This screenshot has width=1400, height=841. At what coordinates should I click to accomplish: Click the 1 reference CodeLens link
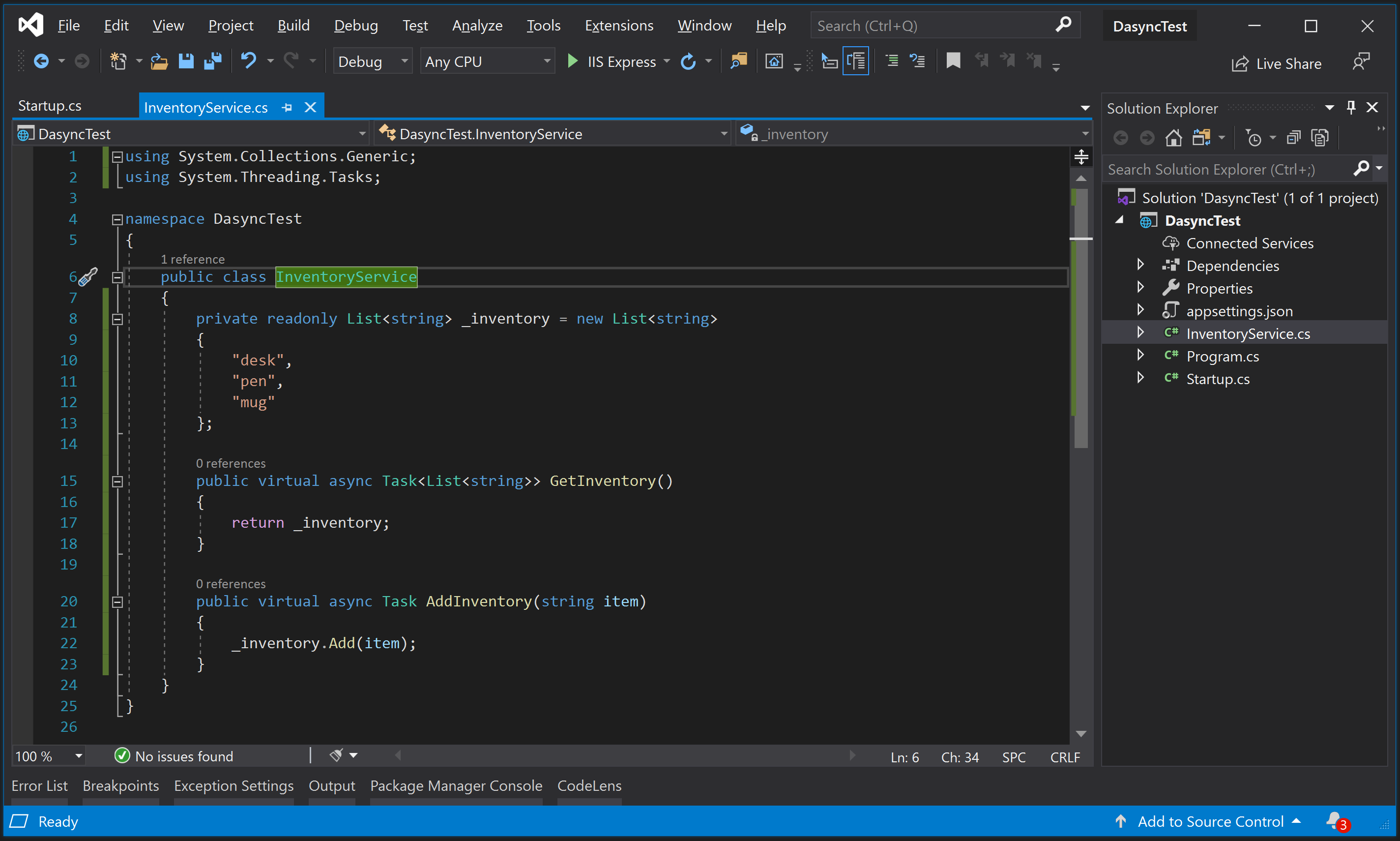click(193, 259)
